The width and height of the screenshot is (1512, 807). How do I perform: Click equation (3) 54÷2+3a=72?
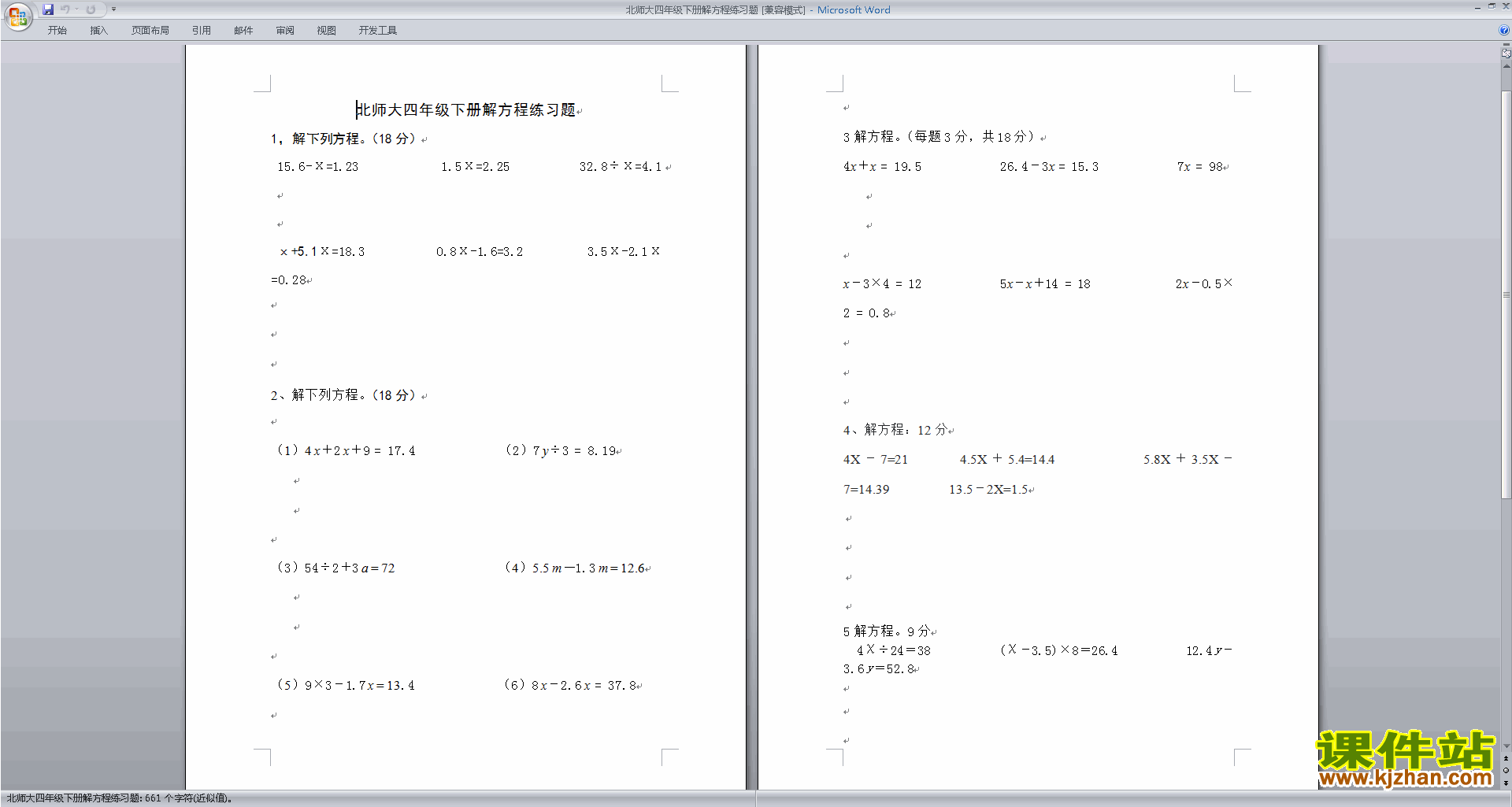click(x=335, y=568)
